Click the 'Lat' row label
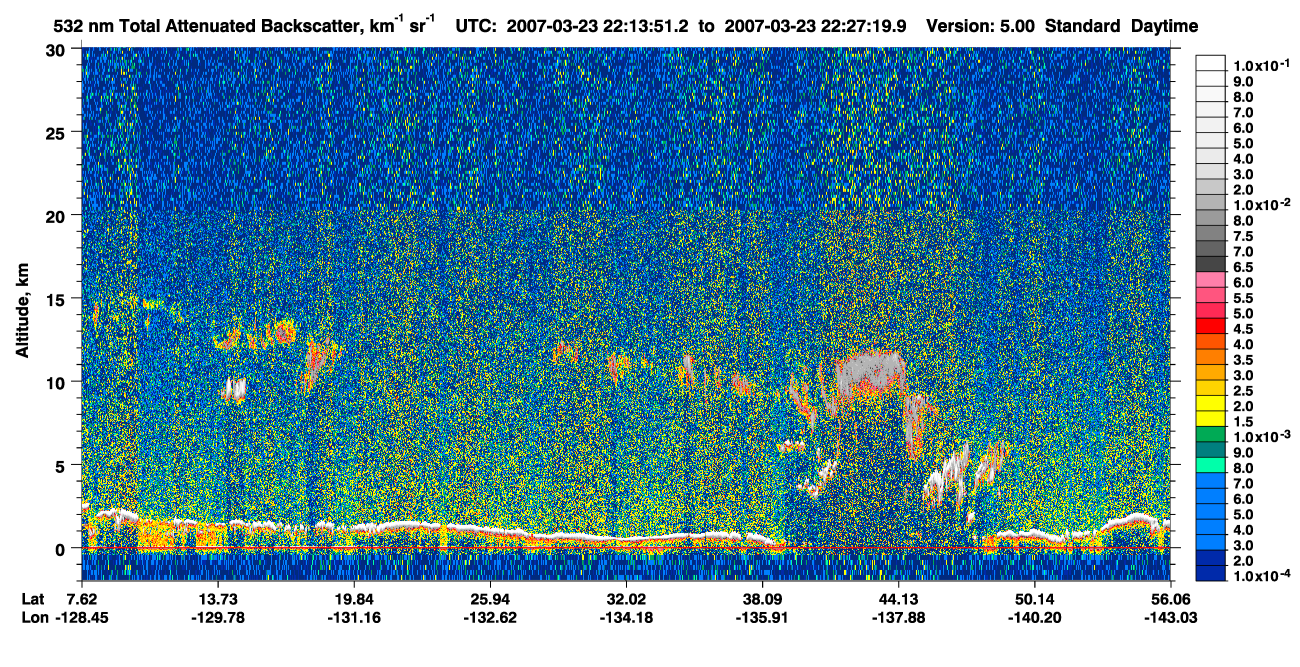The width and height of the screenshot is (1300, 667). pyautogui.click(x=32, y=598)
